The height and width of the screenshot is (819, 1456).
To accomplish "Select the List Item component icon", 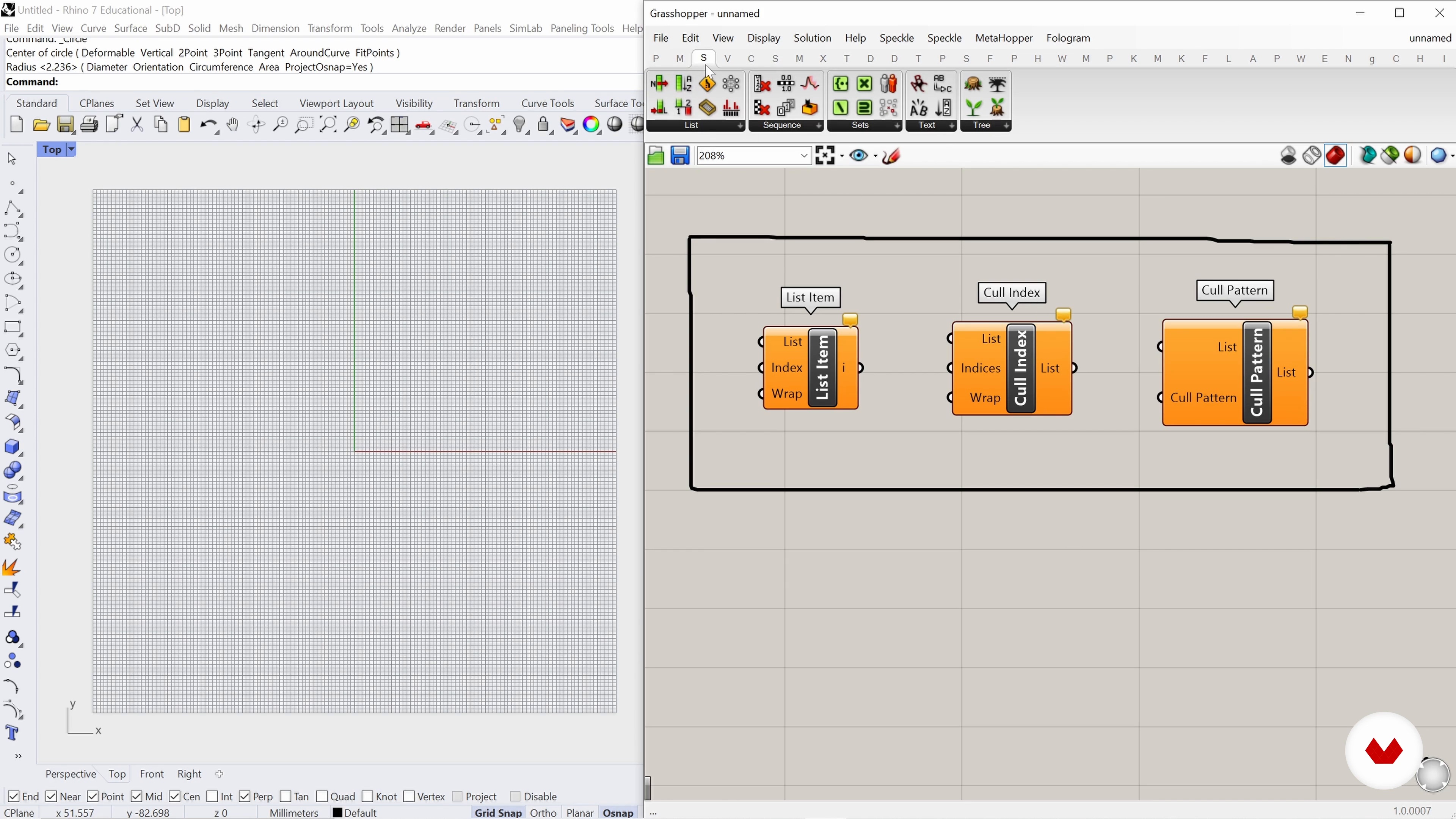I will 659,84.
